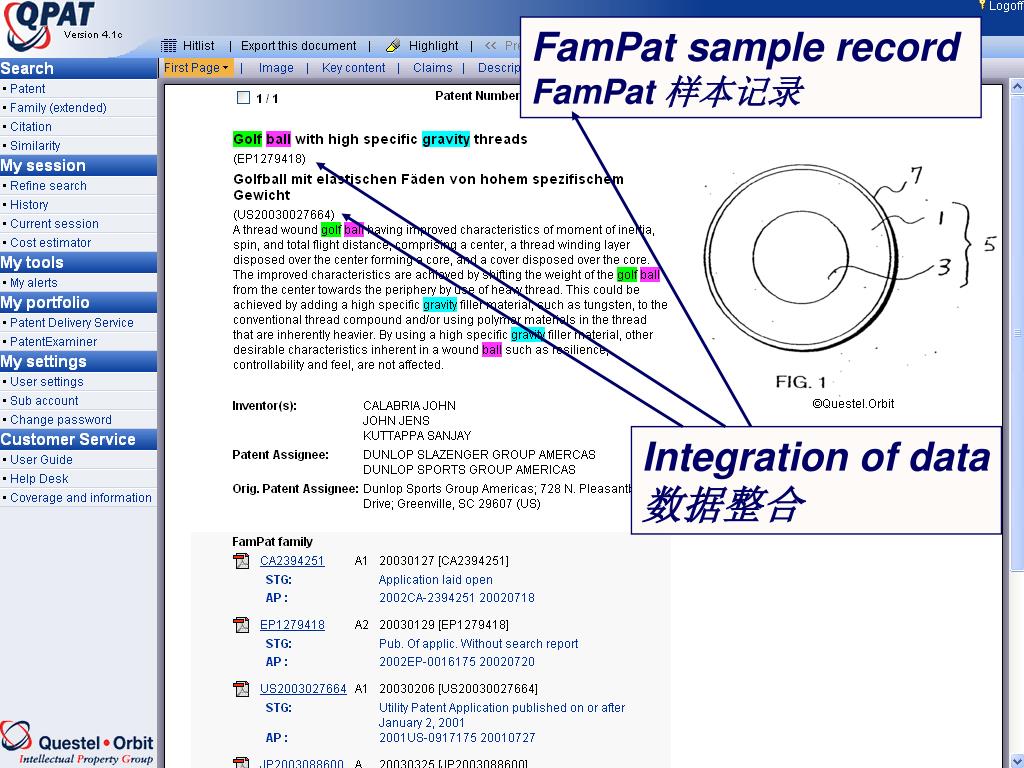Click the scrollbar up arrow
The height and width of the screenshot is (768, 1024).
point(1017,86)
